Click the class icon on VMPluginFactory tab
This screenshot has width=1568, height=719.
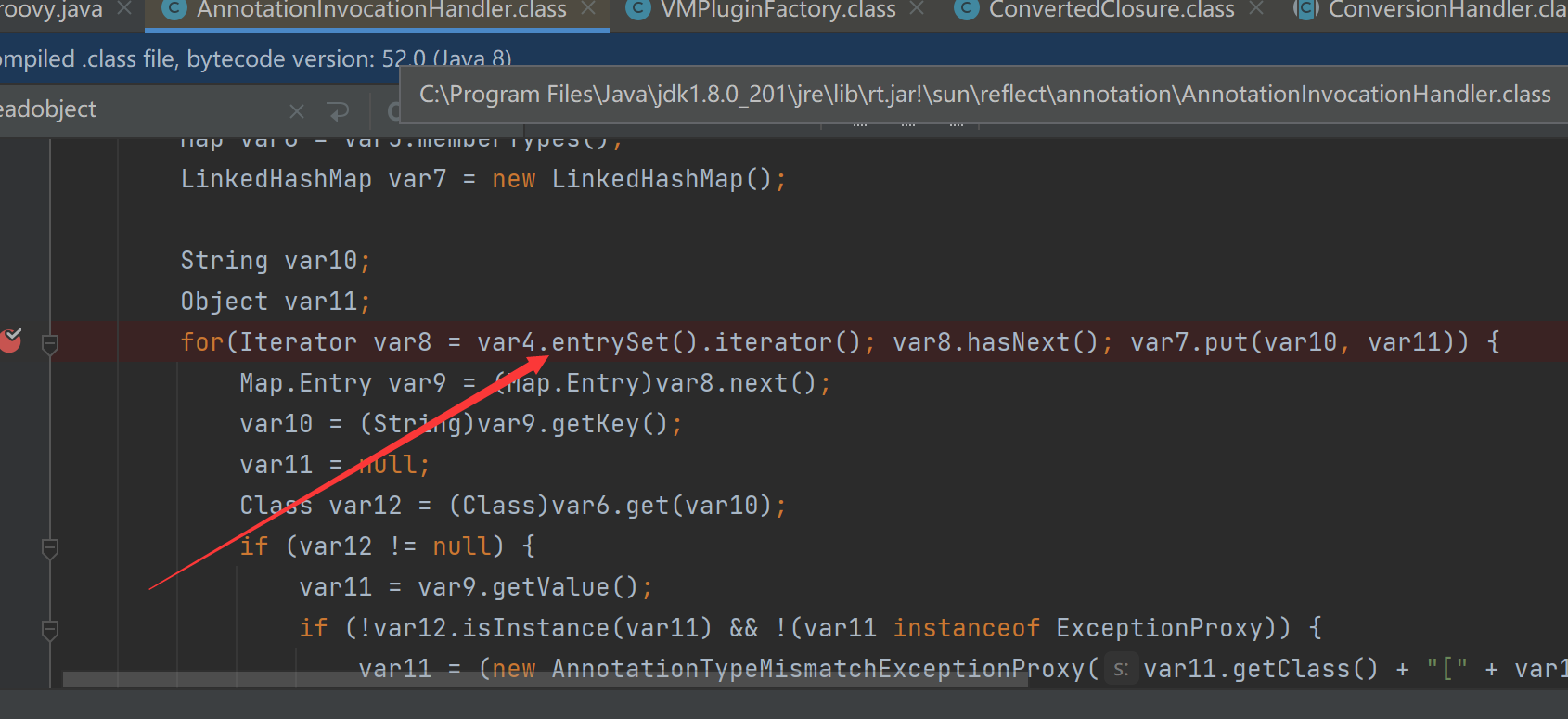pos(638,10)
